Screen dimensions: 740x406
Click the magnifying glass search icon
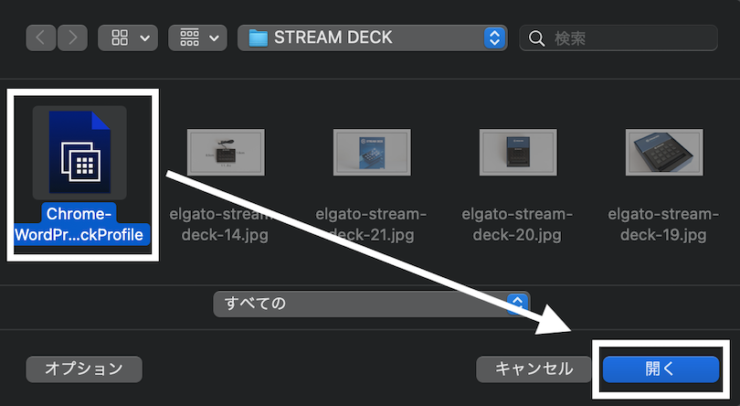click(x=537, y=38)
